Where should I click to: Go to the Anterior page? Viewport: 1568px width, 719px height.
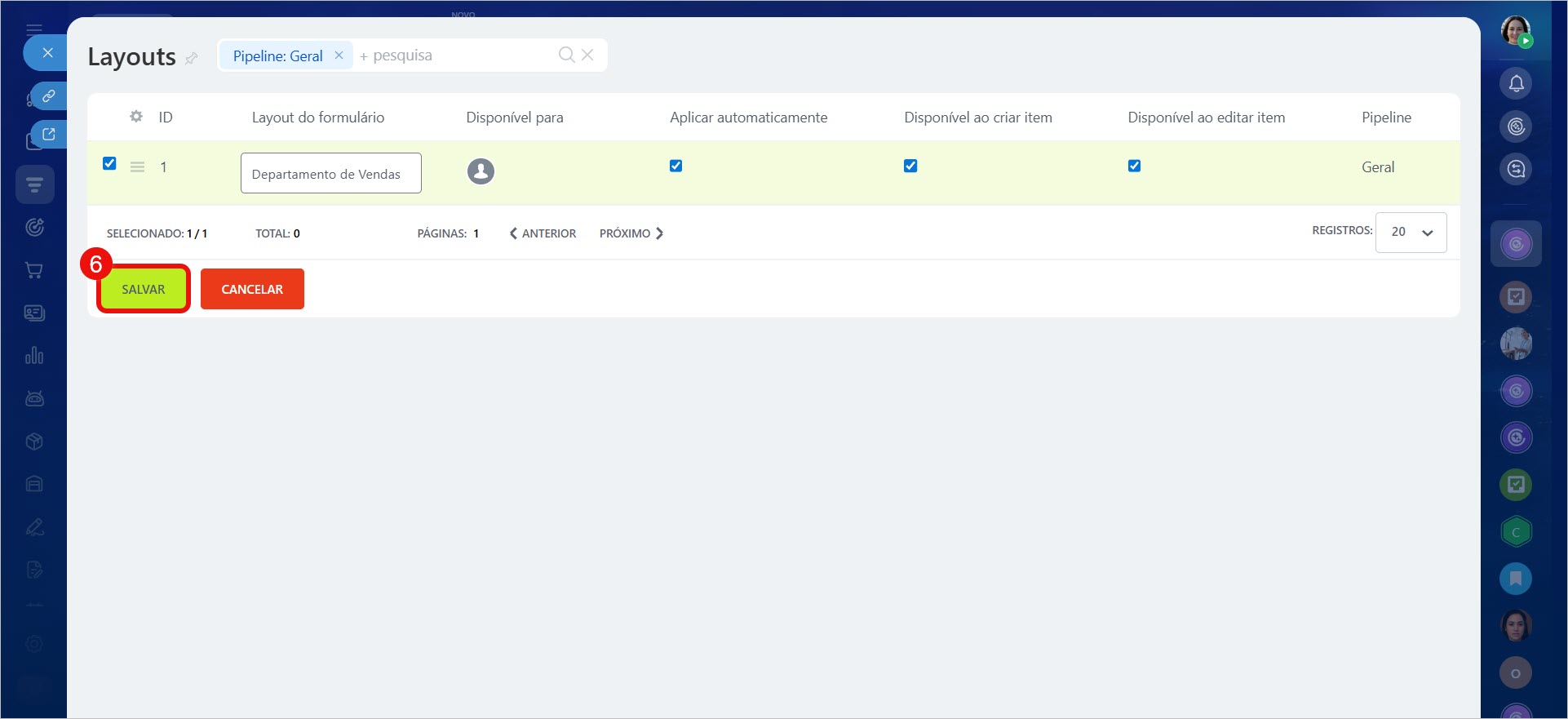(x=543, y=233)
